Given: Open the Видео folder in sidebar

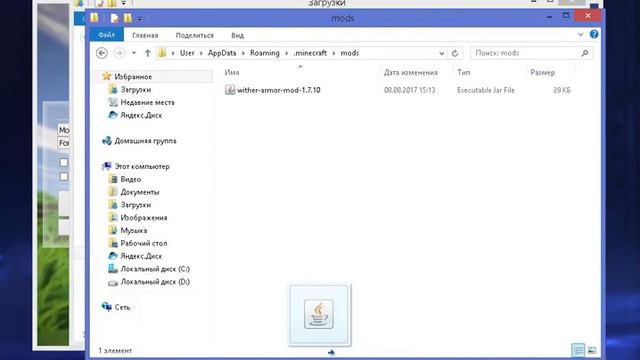Looking at the screenshot, I should (x=131, y=179).
